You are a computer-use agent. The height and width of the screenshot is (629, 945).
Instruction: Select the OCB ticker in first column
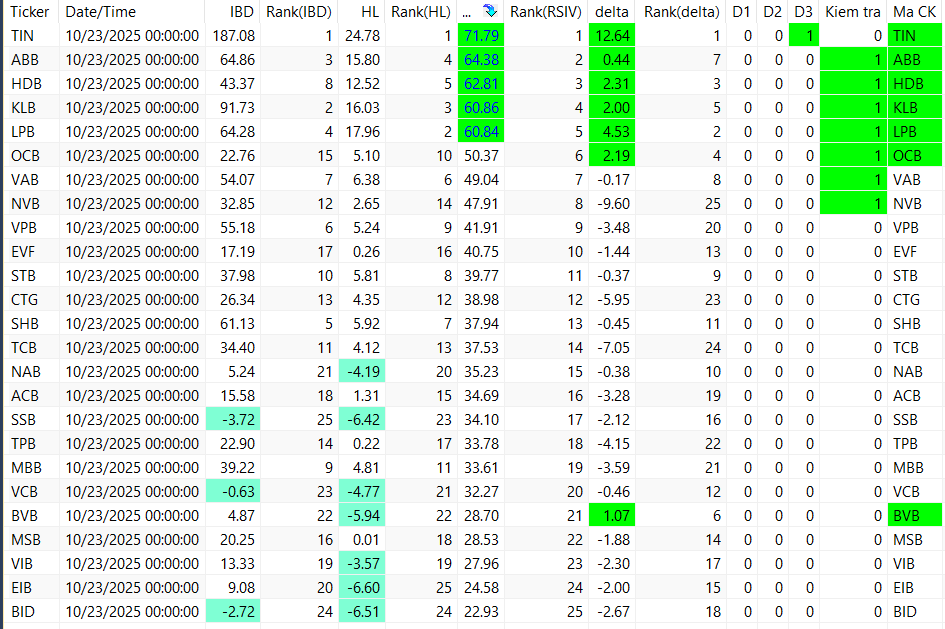point(25,156)
